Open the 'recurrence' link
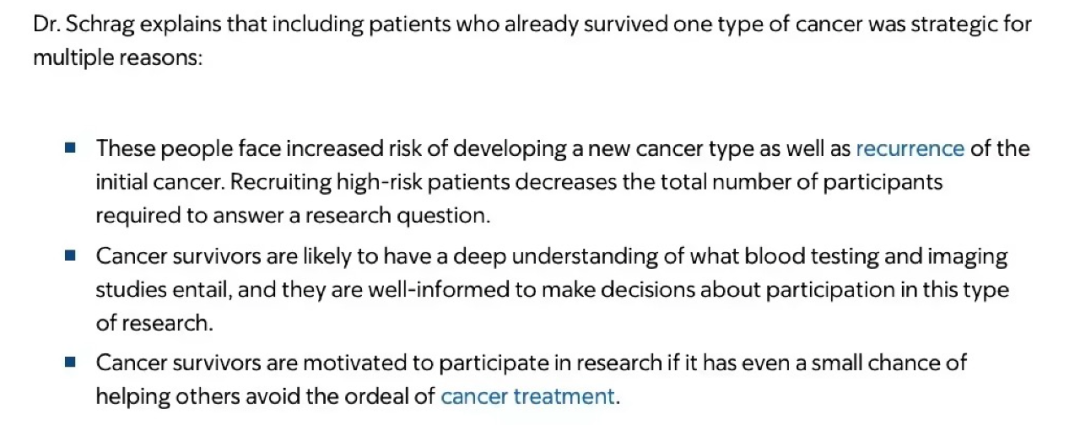Image resolution: width=1080 pixels, height=425 pixels. 910,149
